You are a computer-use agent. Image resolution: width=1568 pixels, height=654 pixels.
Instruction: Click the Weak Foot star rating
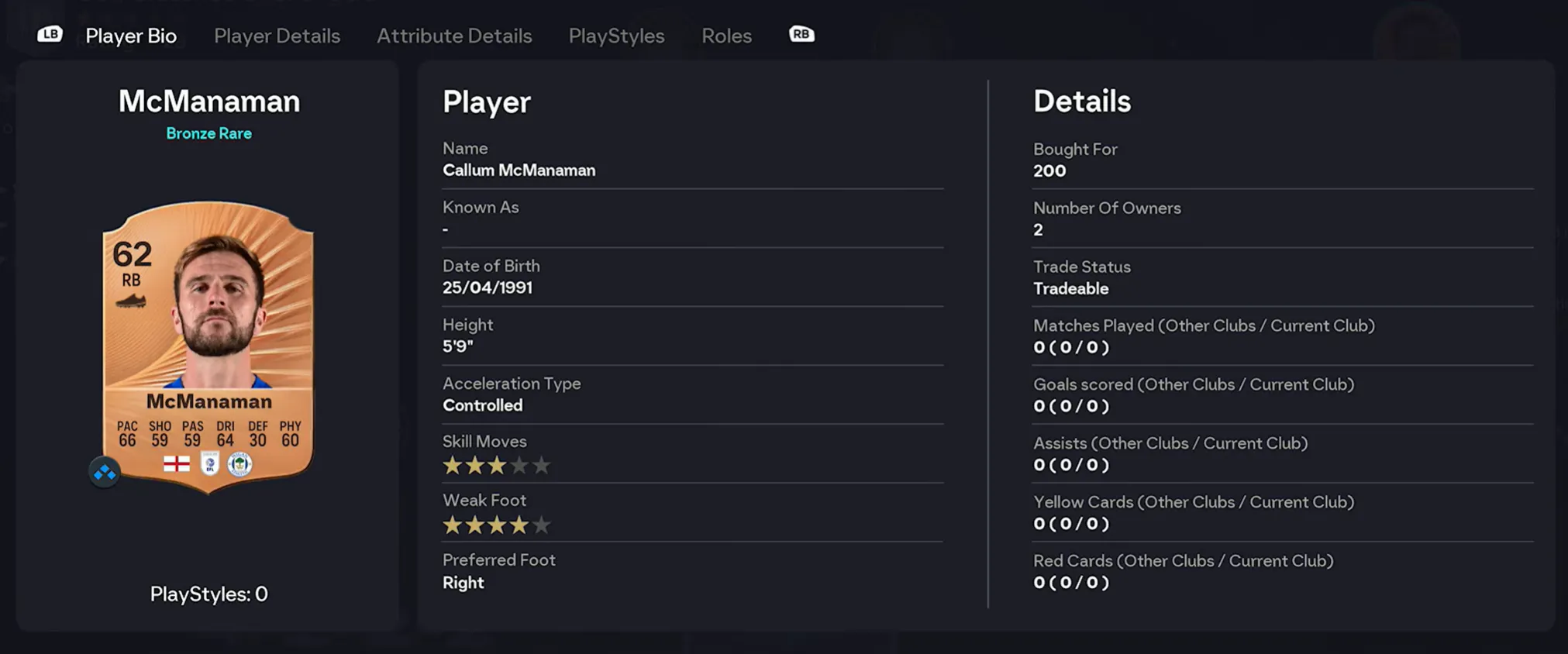coord(496,525)
